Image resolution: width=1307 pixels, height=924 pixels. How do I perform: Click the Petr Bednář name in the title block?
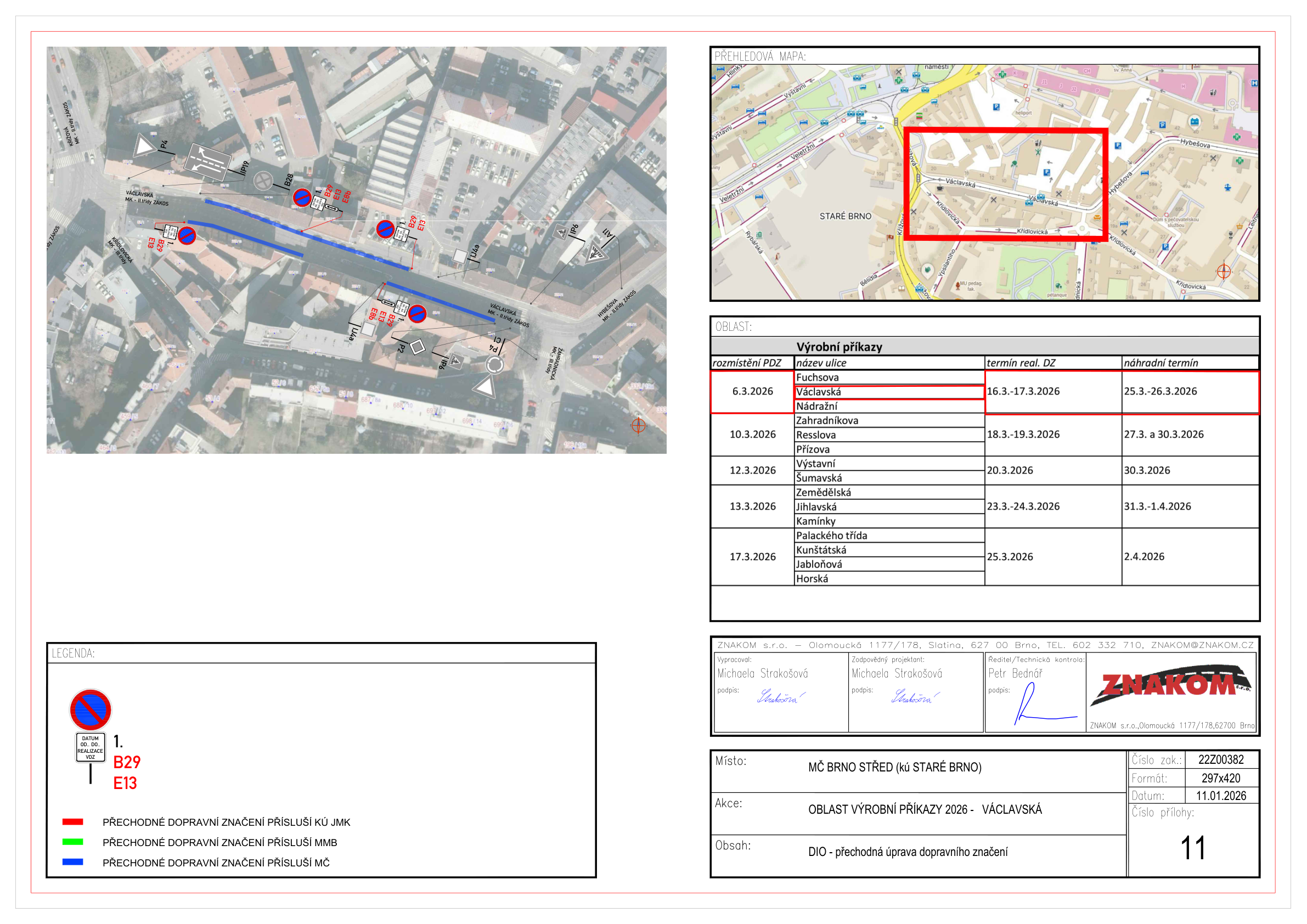click(1016, 673)
